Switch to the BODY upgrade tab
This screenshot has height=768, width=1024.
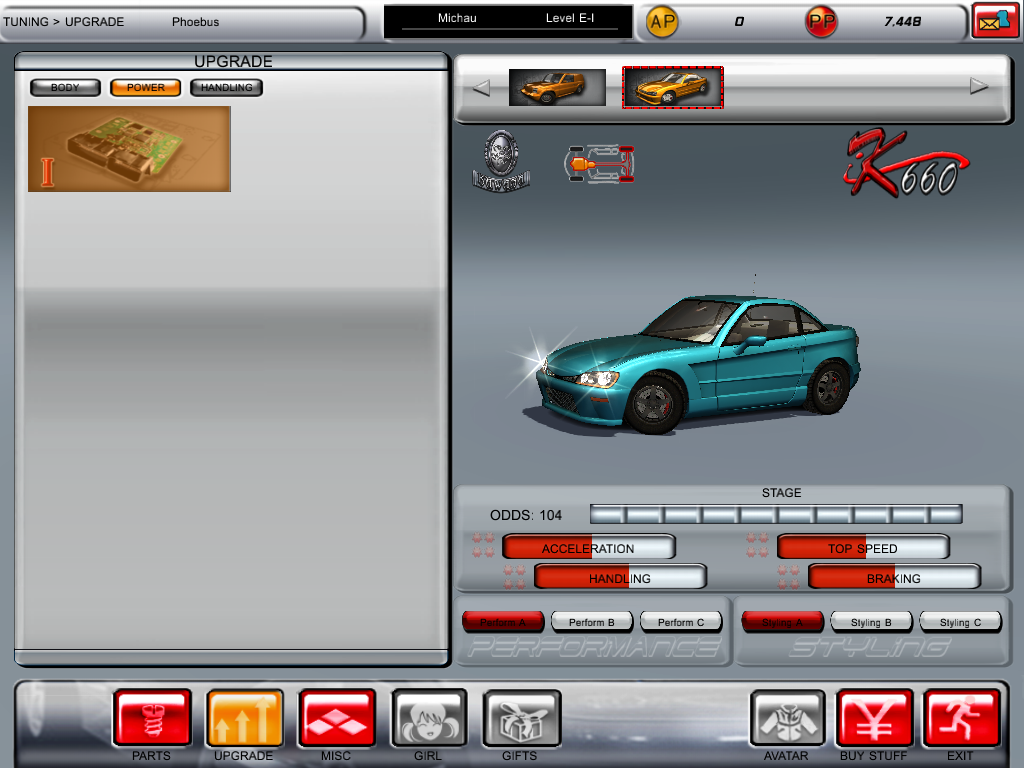coord(65,88)
